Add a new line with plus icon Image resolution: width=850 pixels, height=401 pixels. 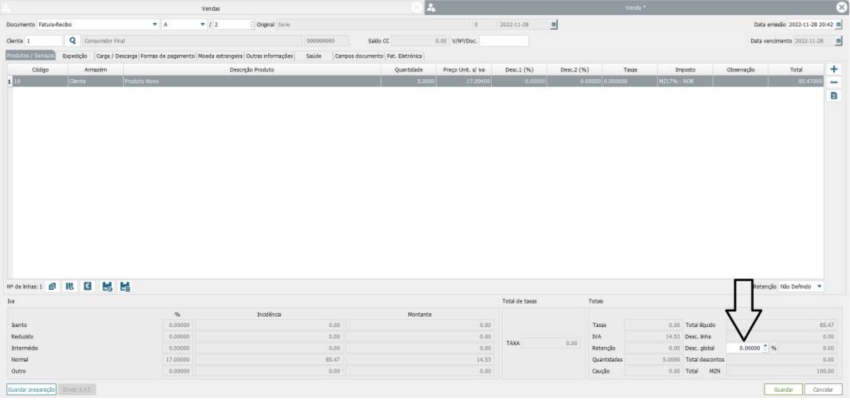(835, 68)
